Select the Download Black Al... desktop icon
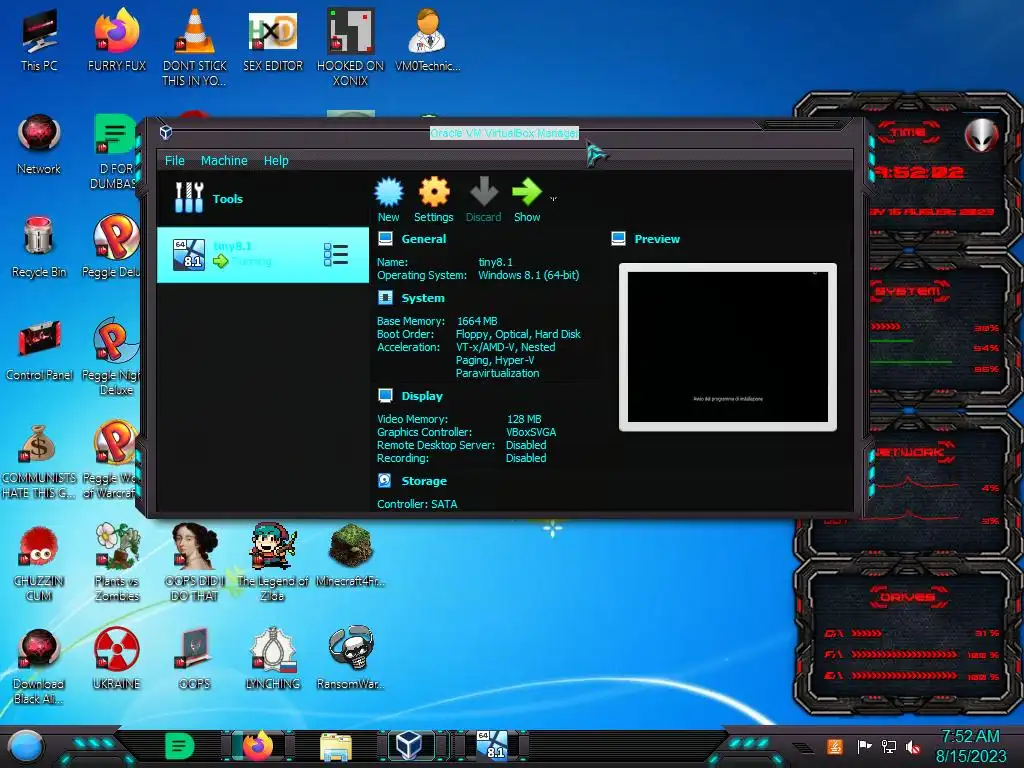 pyautogui.click(x=39, y=666)
